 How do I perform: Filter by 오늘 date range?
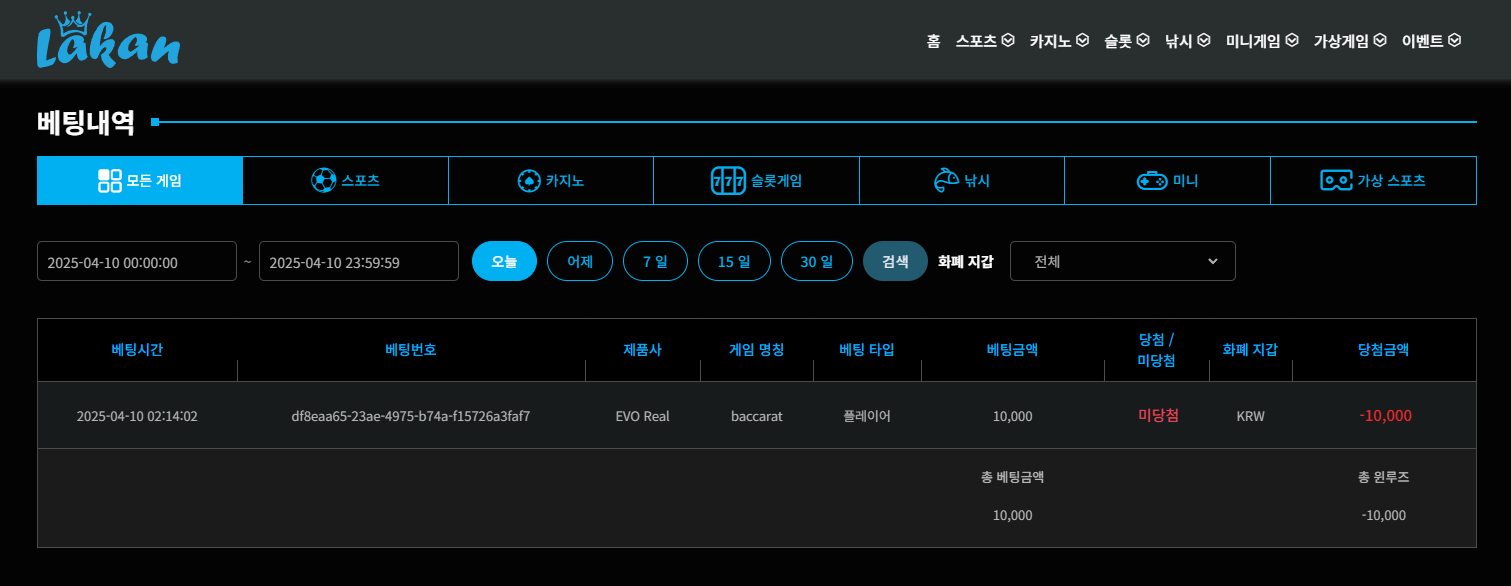[x=504, y=261]
